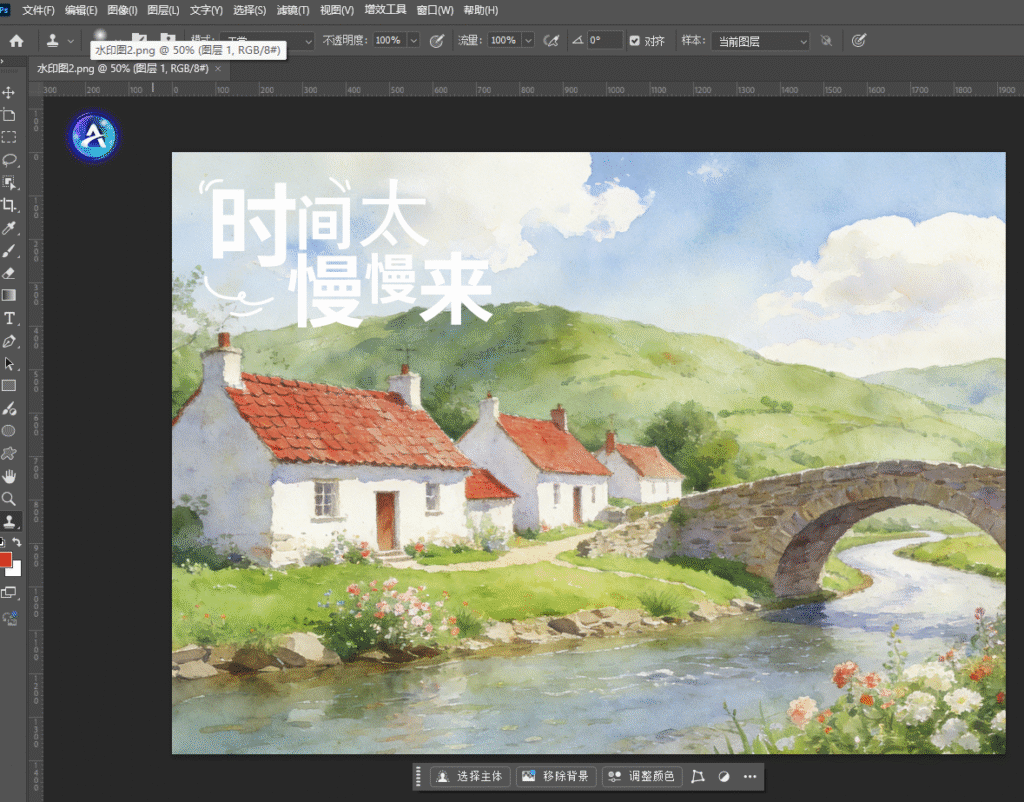Open more options (…) in contextual bar

tap(750, 777)
